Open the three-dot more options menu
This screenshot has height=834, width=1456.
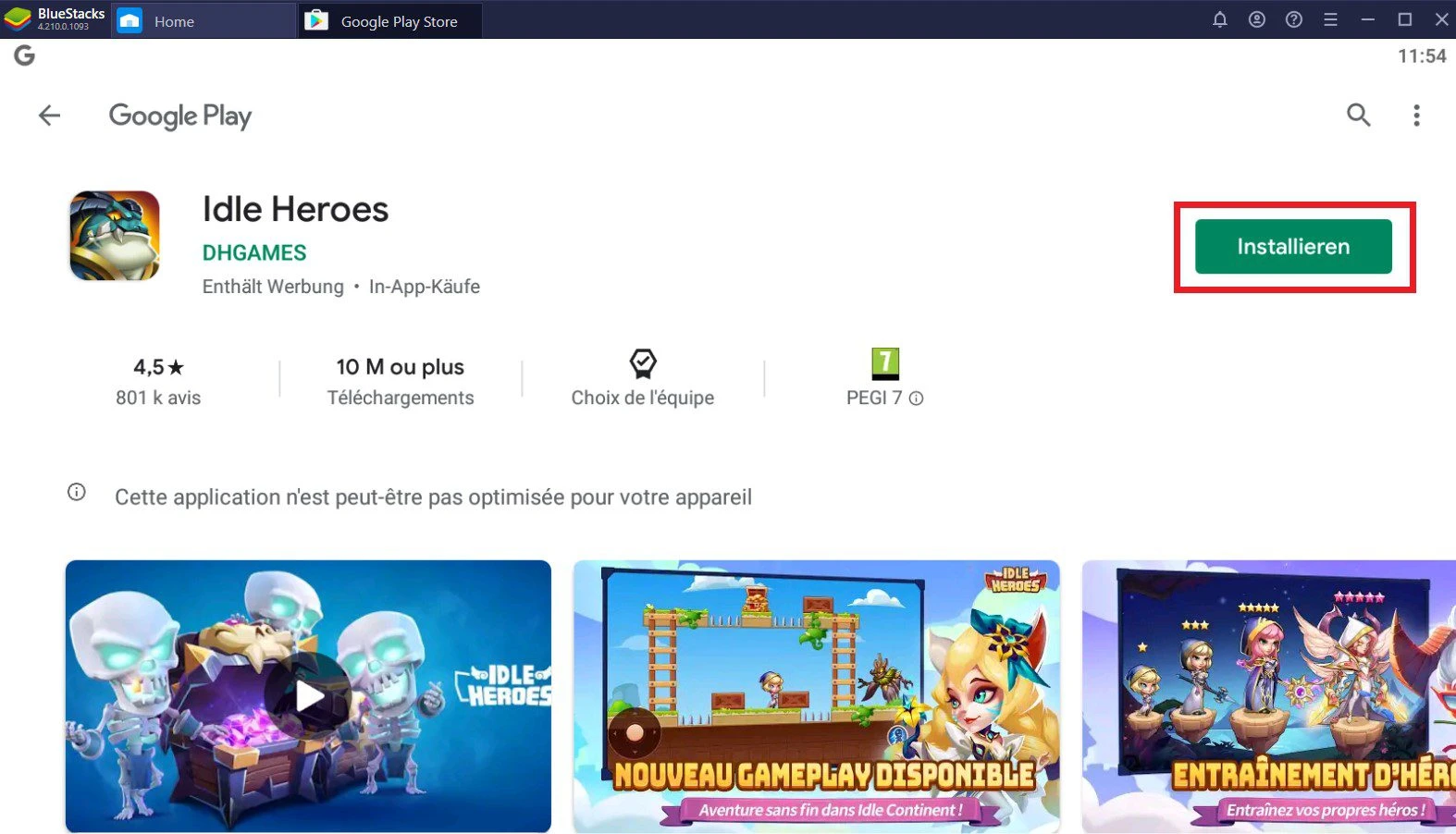[x=1416, y=116]
